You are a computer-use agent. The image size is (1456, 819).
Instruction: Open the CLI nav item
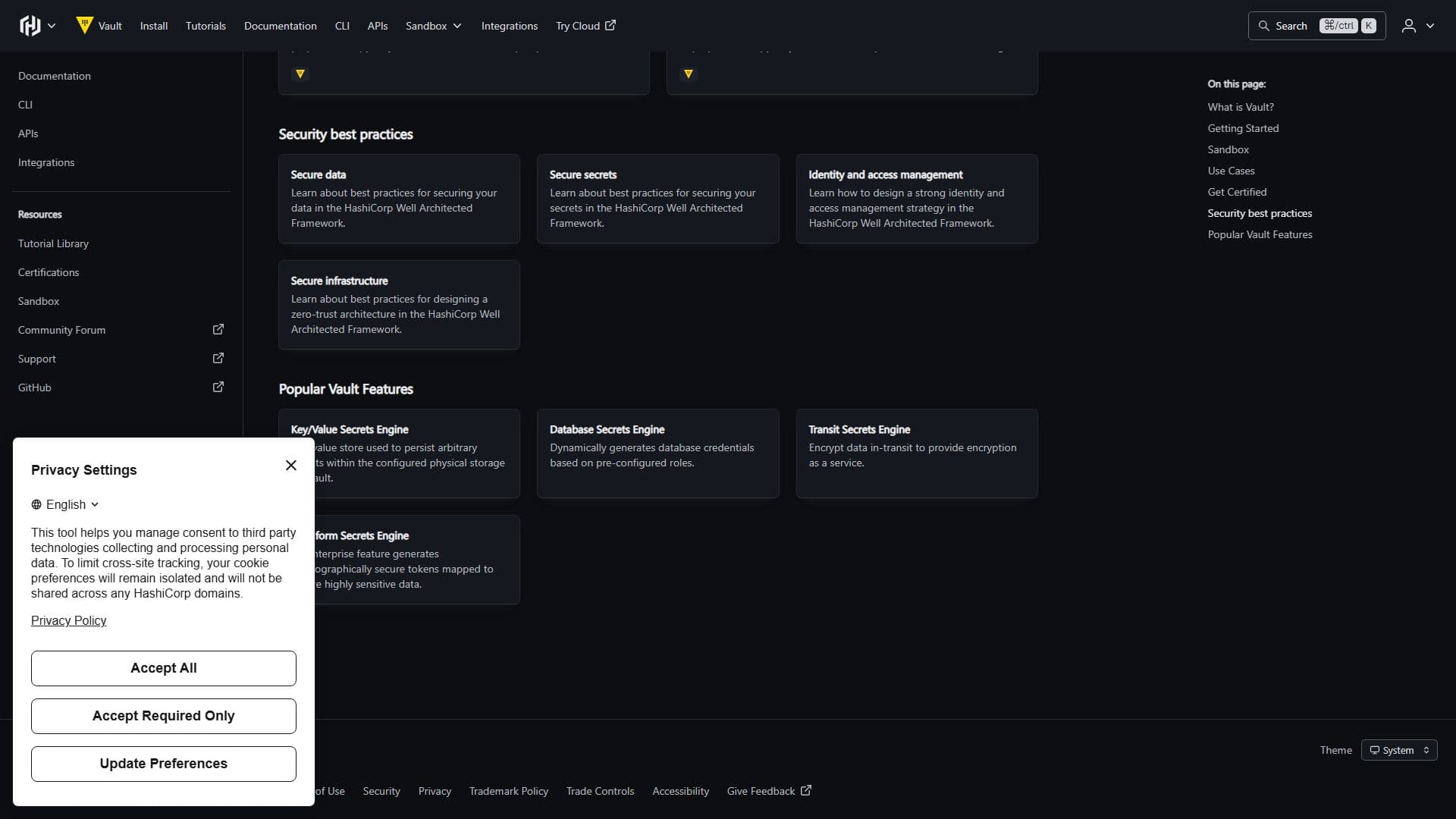pyautogui.click(x=342, y=26)
